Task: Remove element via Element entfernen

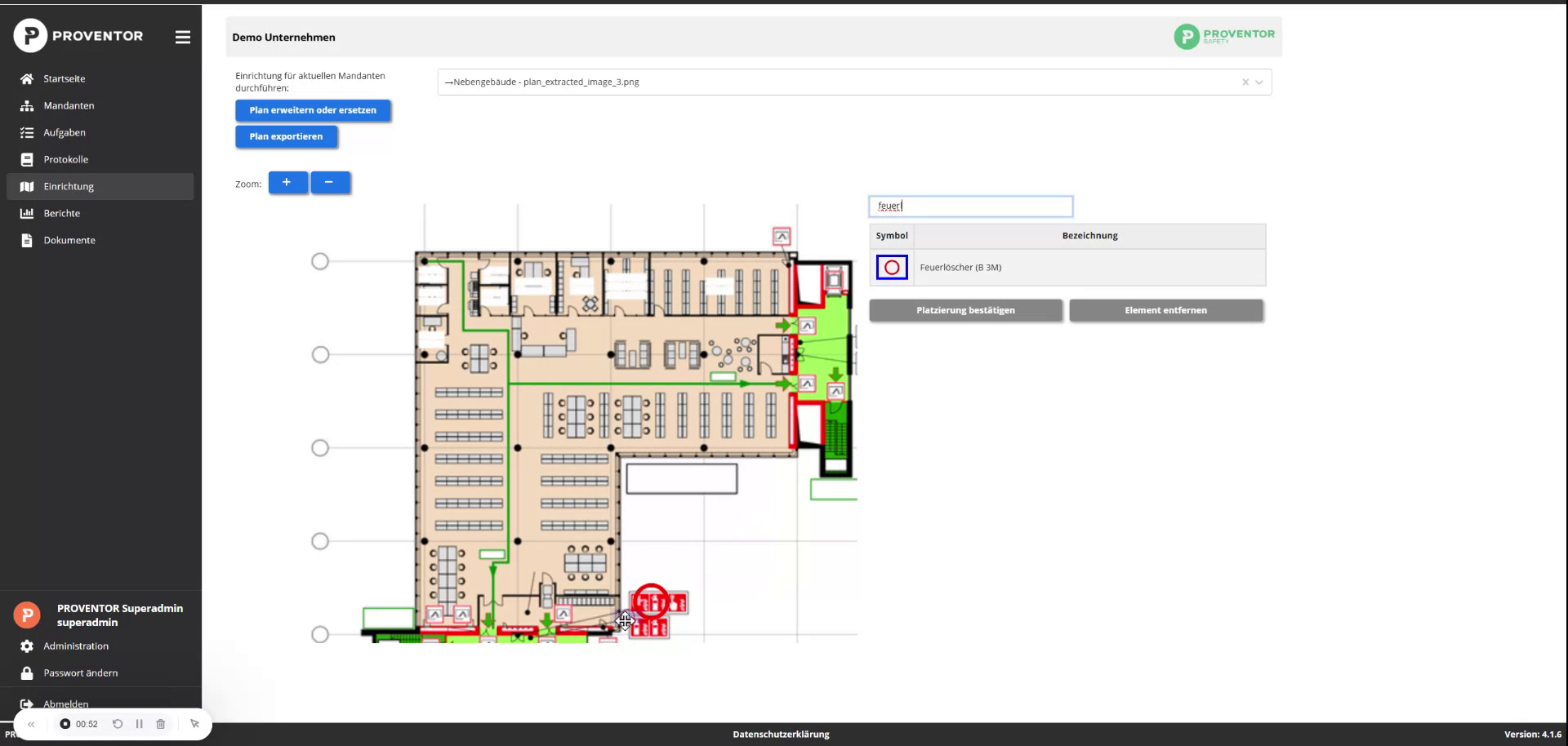Action: point(1166,310)
